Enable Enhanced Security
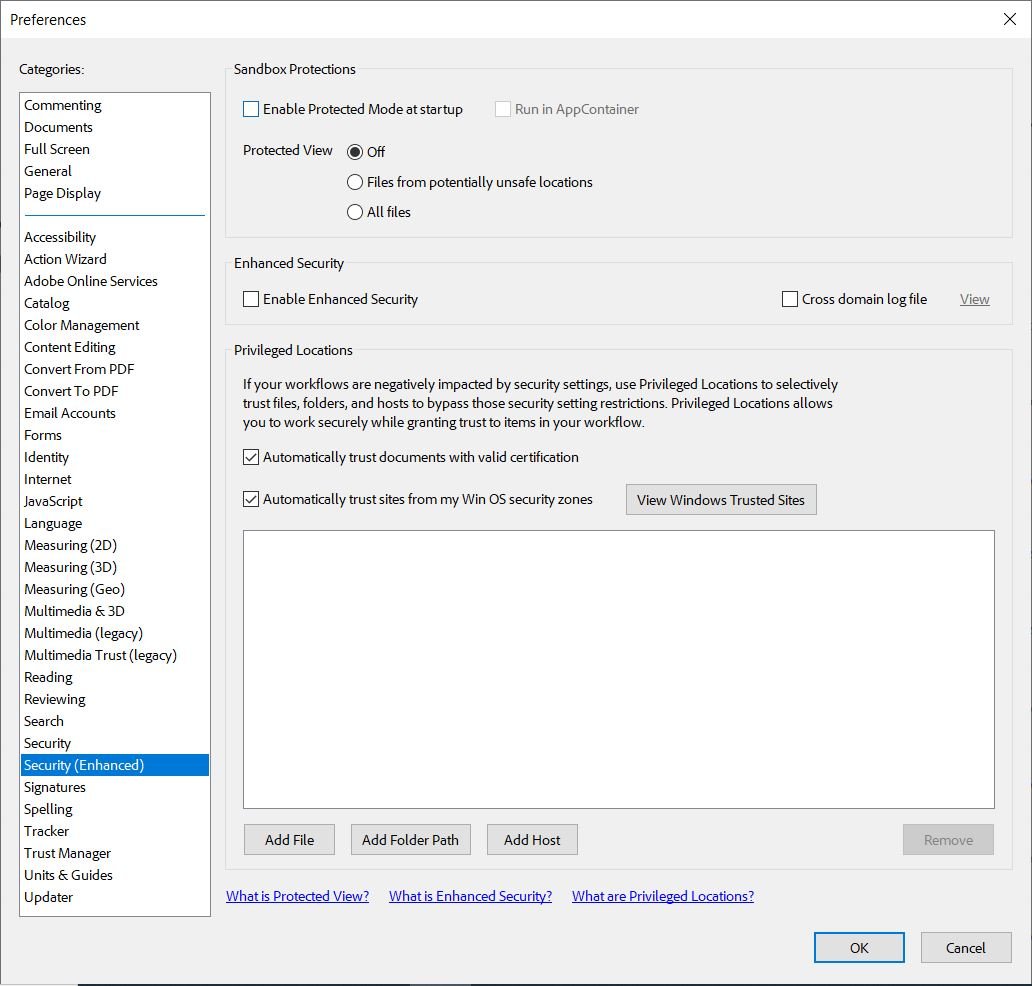Image resolution: width=1032 pixels, height=986 pixels. (251, 298)
